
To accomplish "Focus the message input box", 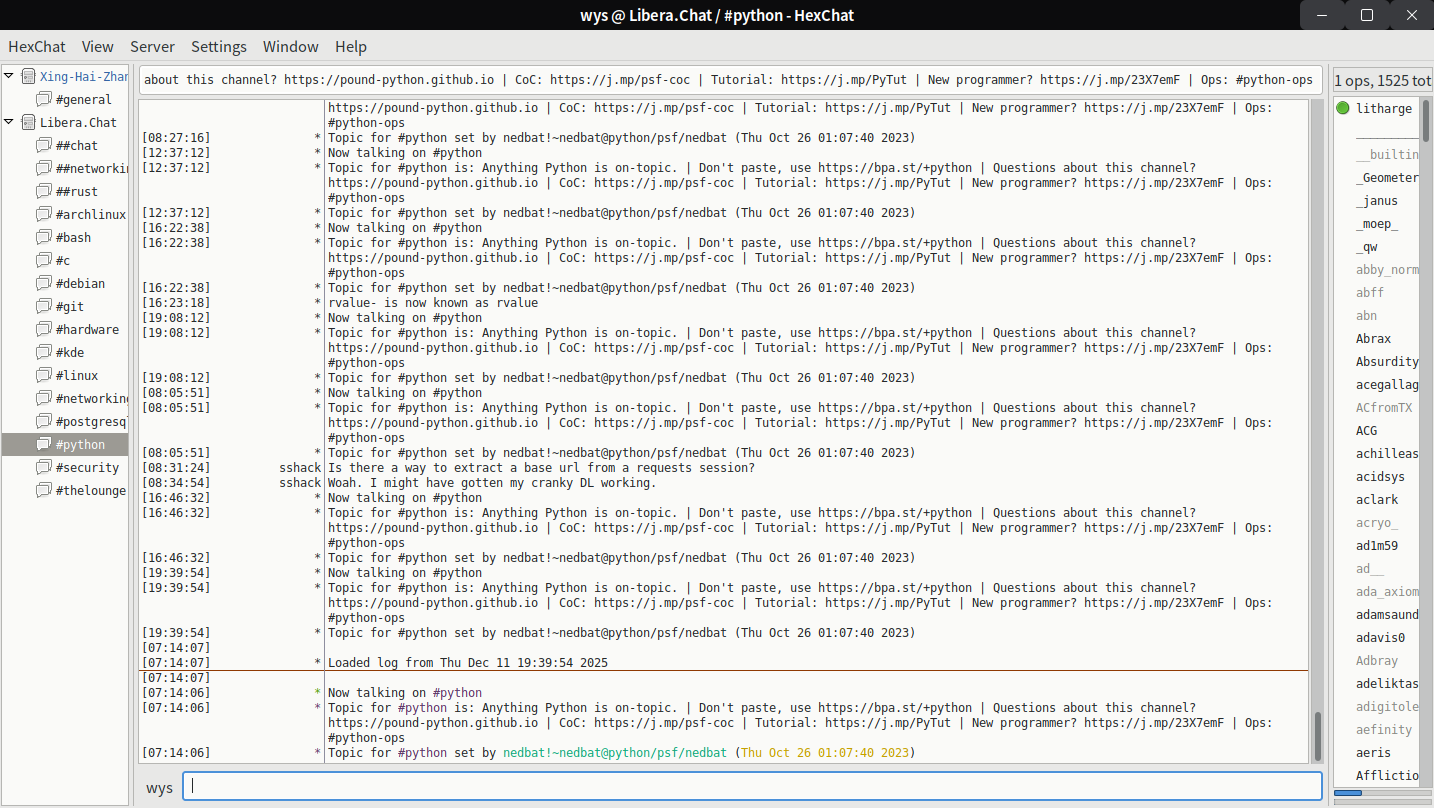I will pyautogui.click(x=752, y=786).
